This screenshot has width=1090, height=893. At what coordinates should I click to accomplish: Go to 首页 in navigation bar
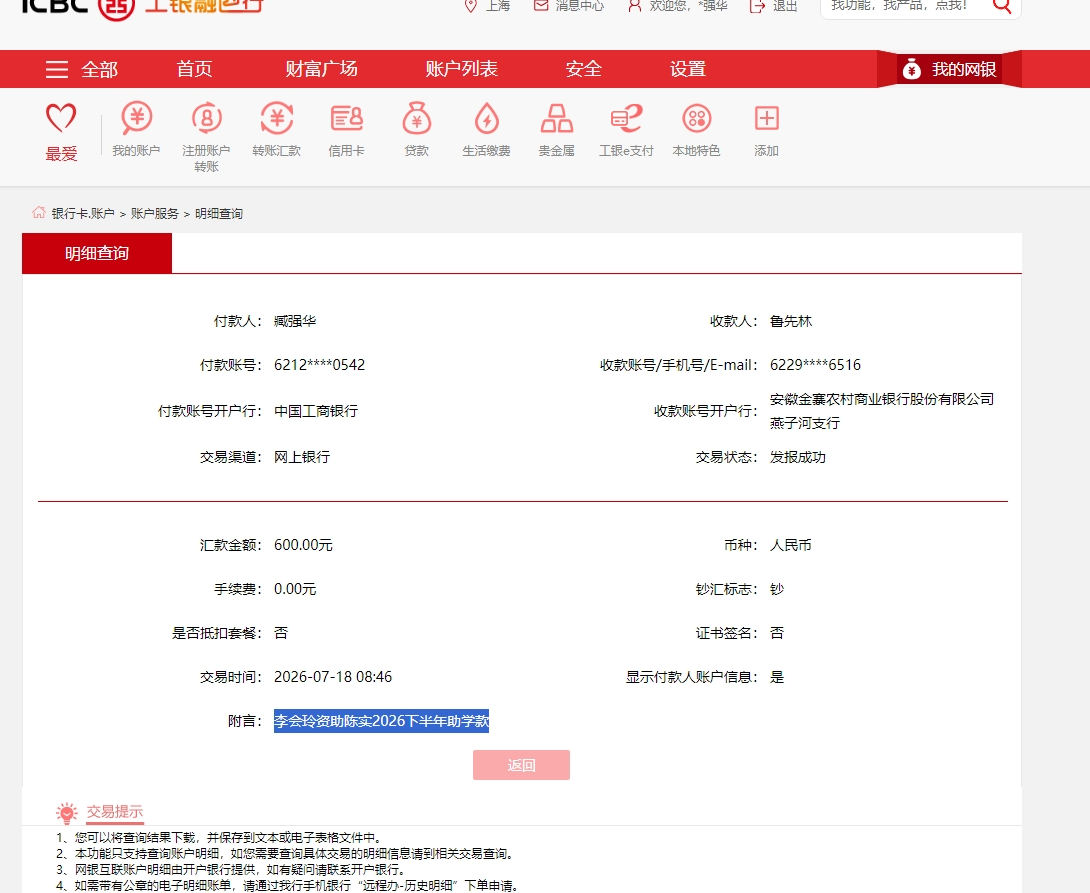coord(194,69)
